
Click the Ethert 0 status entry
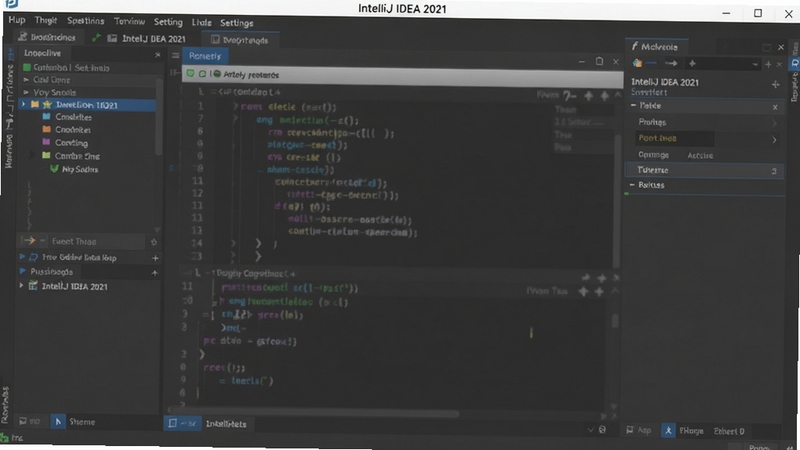tap(729, 431)
